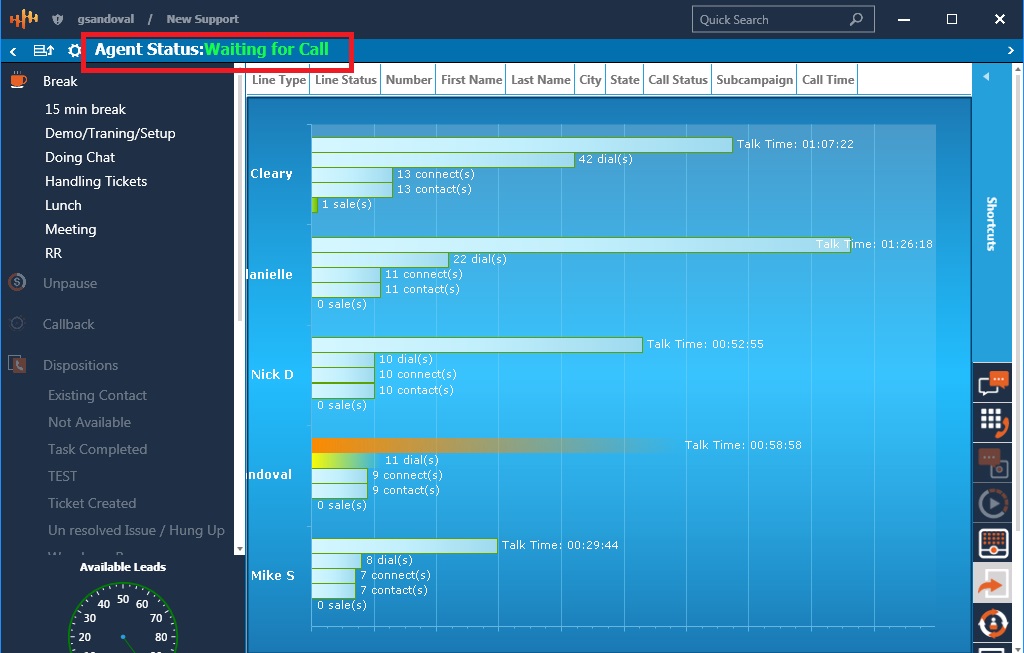Click the State column header

(624, 80)
